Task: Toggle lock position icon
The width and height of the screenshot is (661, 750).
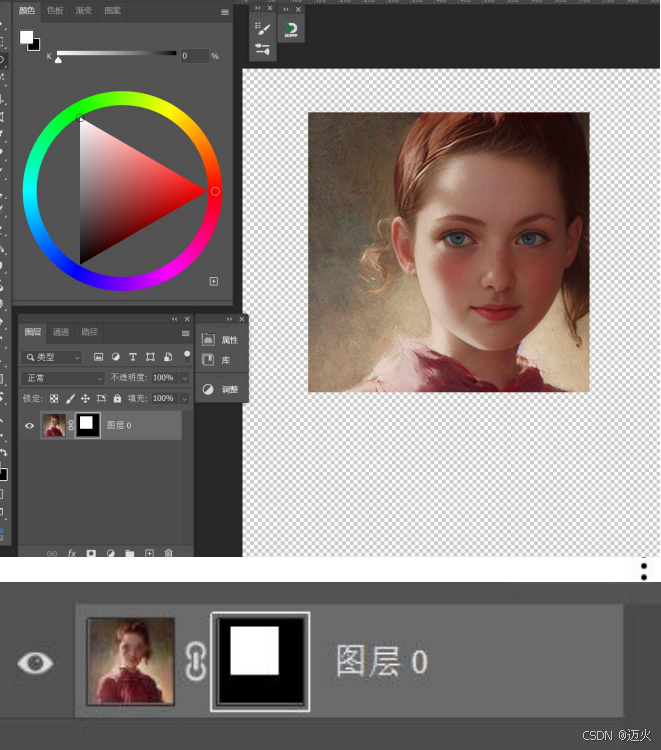Action: point(85,398)
